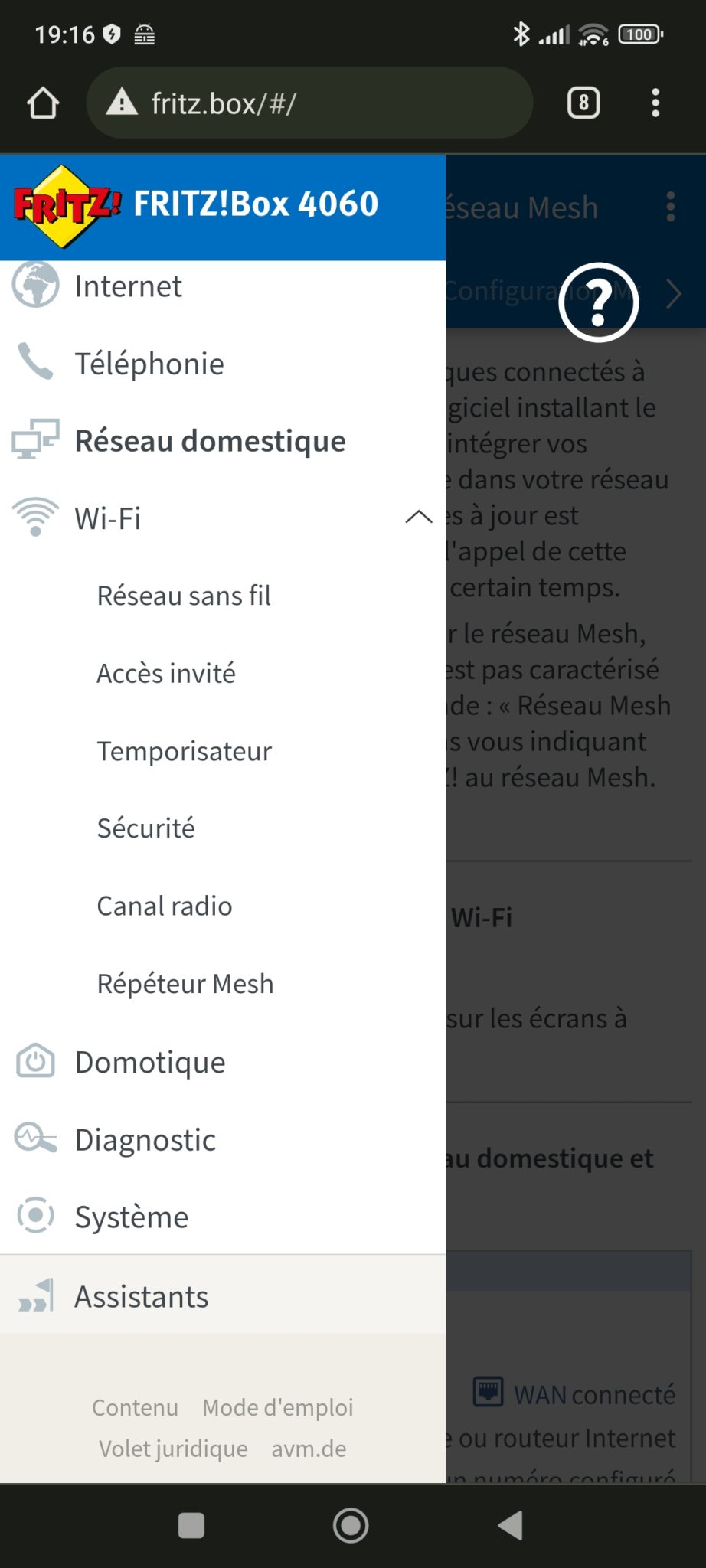Tap the Téléphonie phone icon

click(35, 363)
